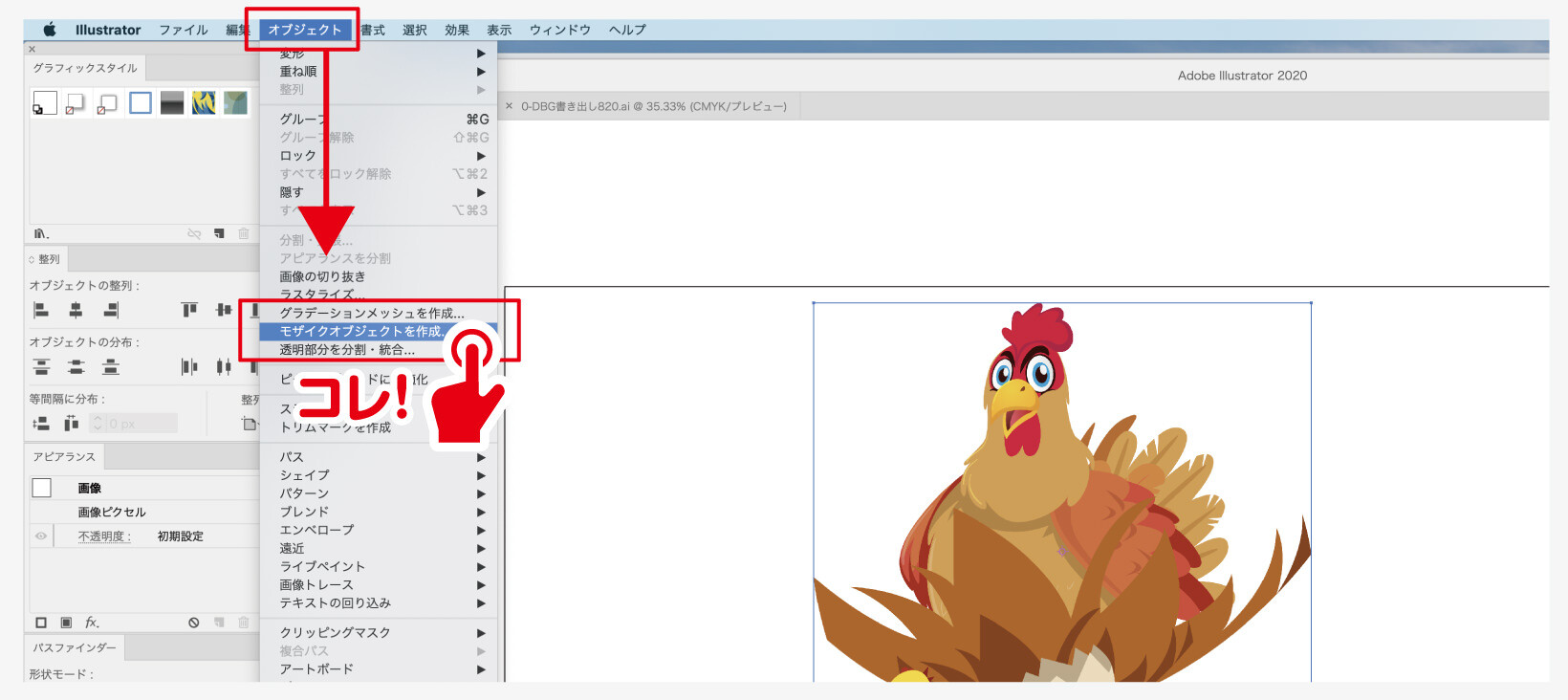The height and width of the screenshot is (700, 1568).
Task: Toggle visibility eye of 不透明度 row
Action: point(41,536)
